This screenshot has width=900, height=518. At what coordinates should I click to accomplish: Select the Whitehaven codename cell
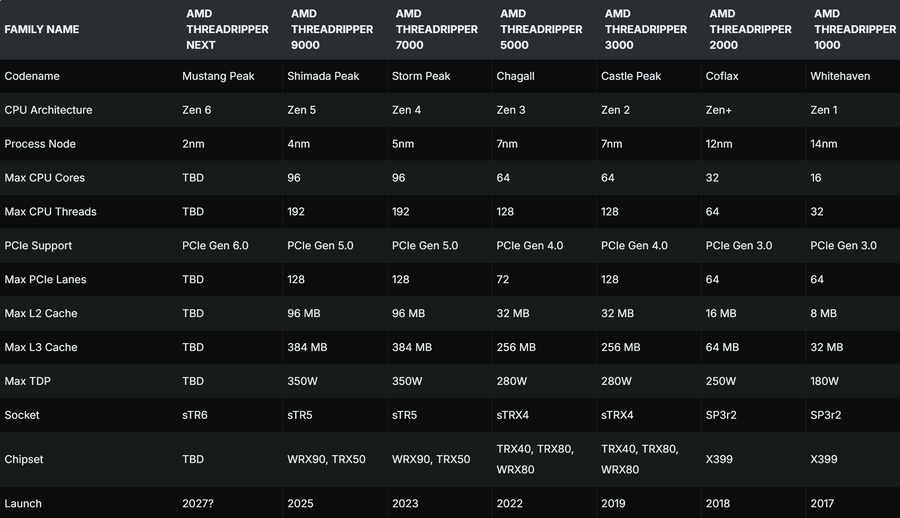[840, 76]
